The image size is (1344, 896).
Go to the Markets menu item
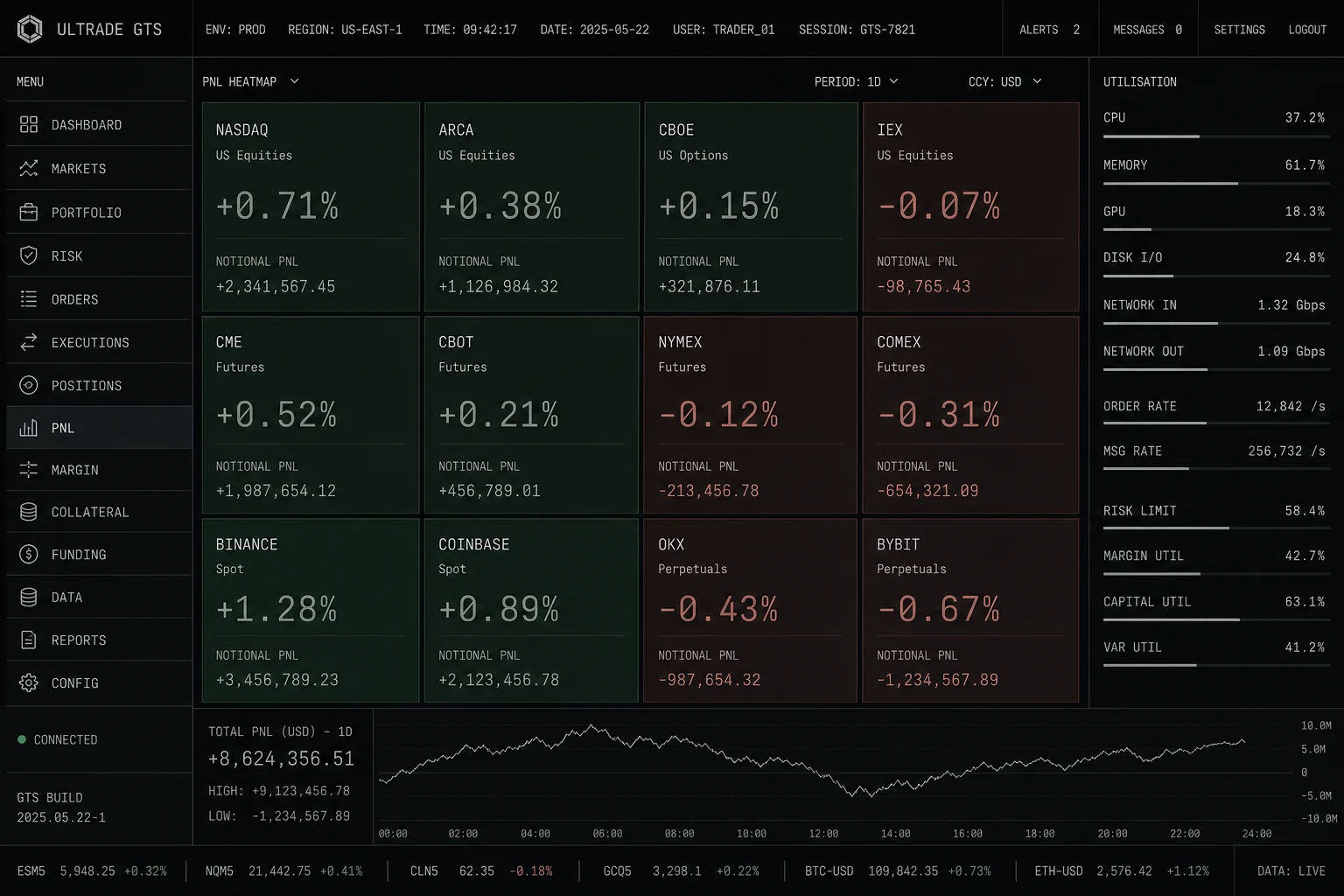[x=99, y=168]
